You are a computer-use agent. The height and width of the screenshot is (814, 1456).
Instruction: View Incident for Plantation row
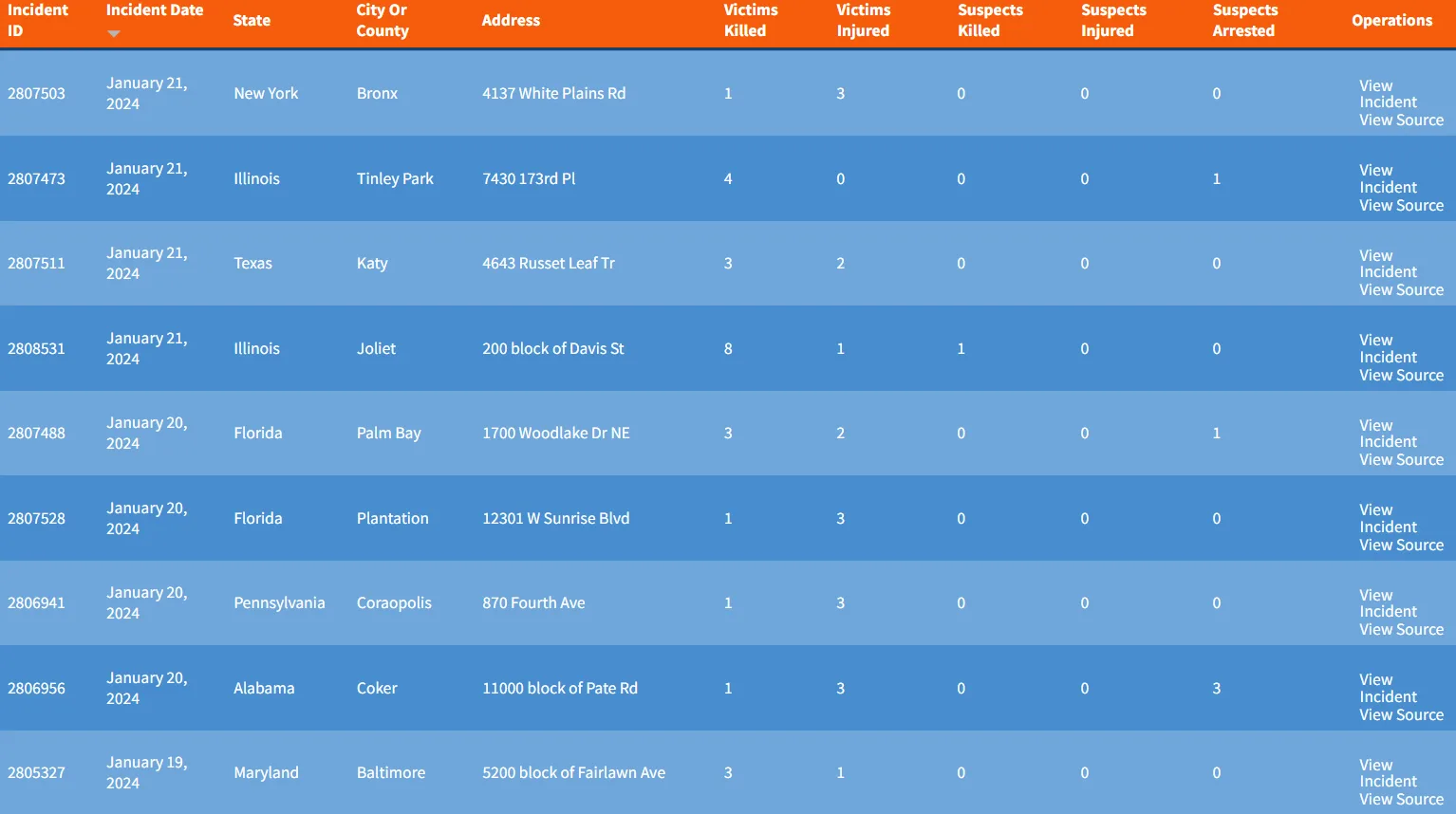pyautogui.click(x=1388, y=519)
